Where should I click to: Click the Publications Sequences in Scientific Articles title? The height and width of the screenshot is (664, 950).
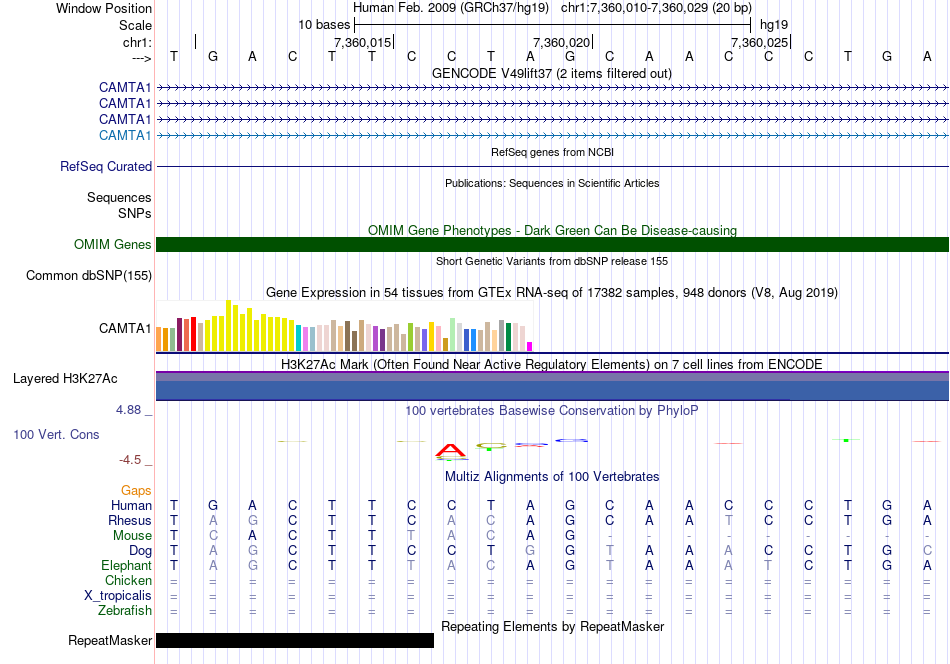[552, 183]
